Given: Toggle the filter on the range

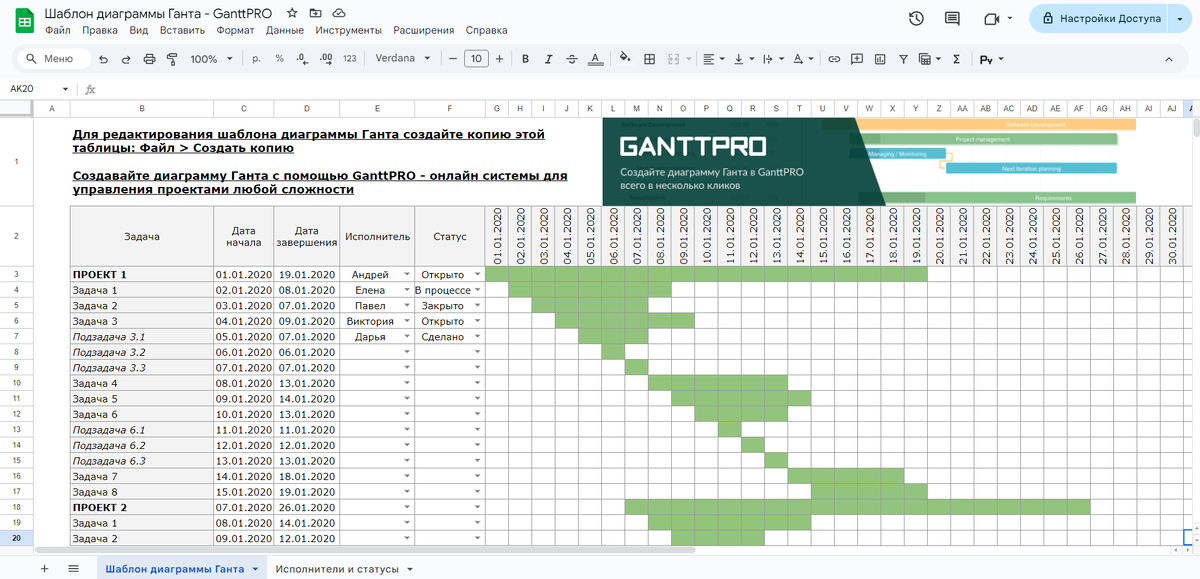Looking at the screenshot, I should [903, 59].
